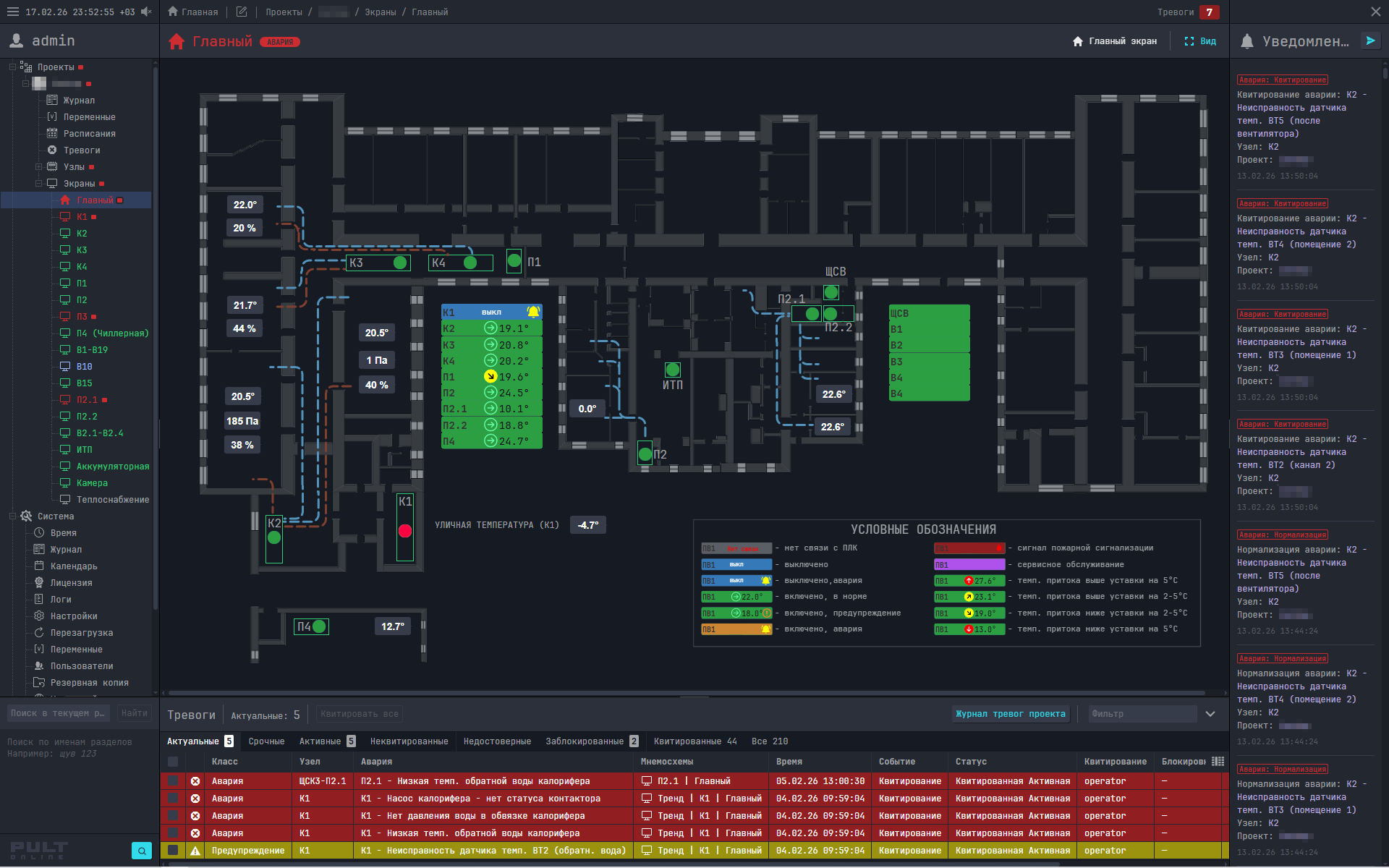The image size is (1389, 868).
Task: Expand the Фильтр dropdown in the alarm panel
Action: (x=1210, y=714)
